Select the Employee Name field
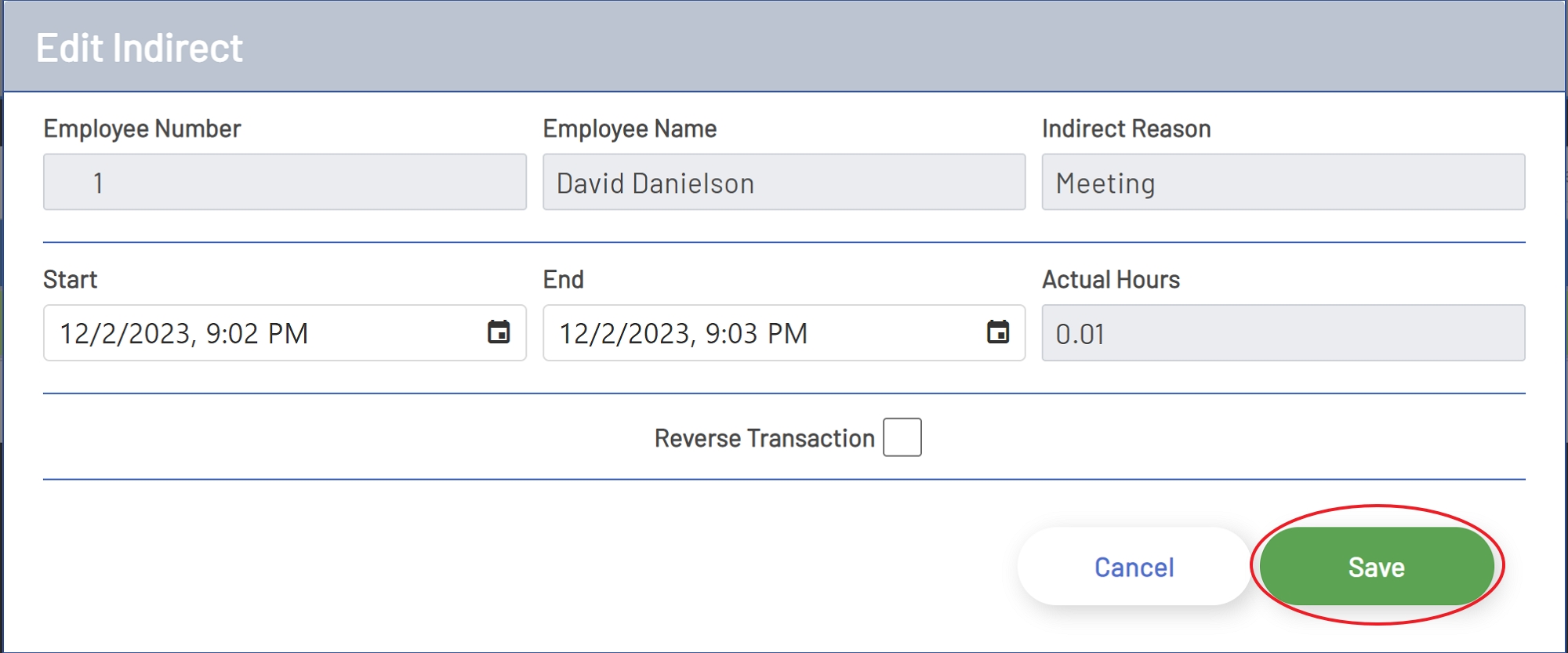The height and width of the screenshot is (653, 1568). coord(784,182)
